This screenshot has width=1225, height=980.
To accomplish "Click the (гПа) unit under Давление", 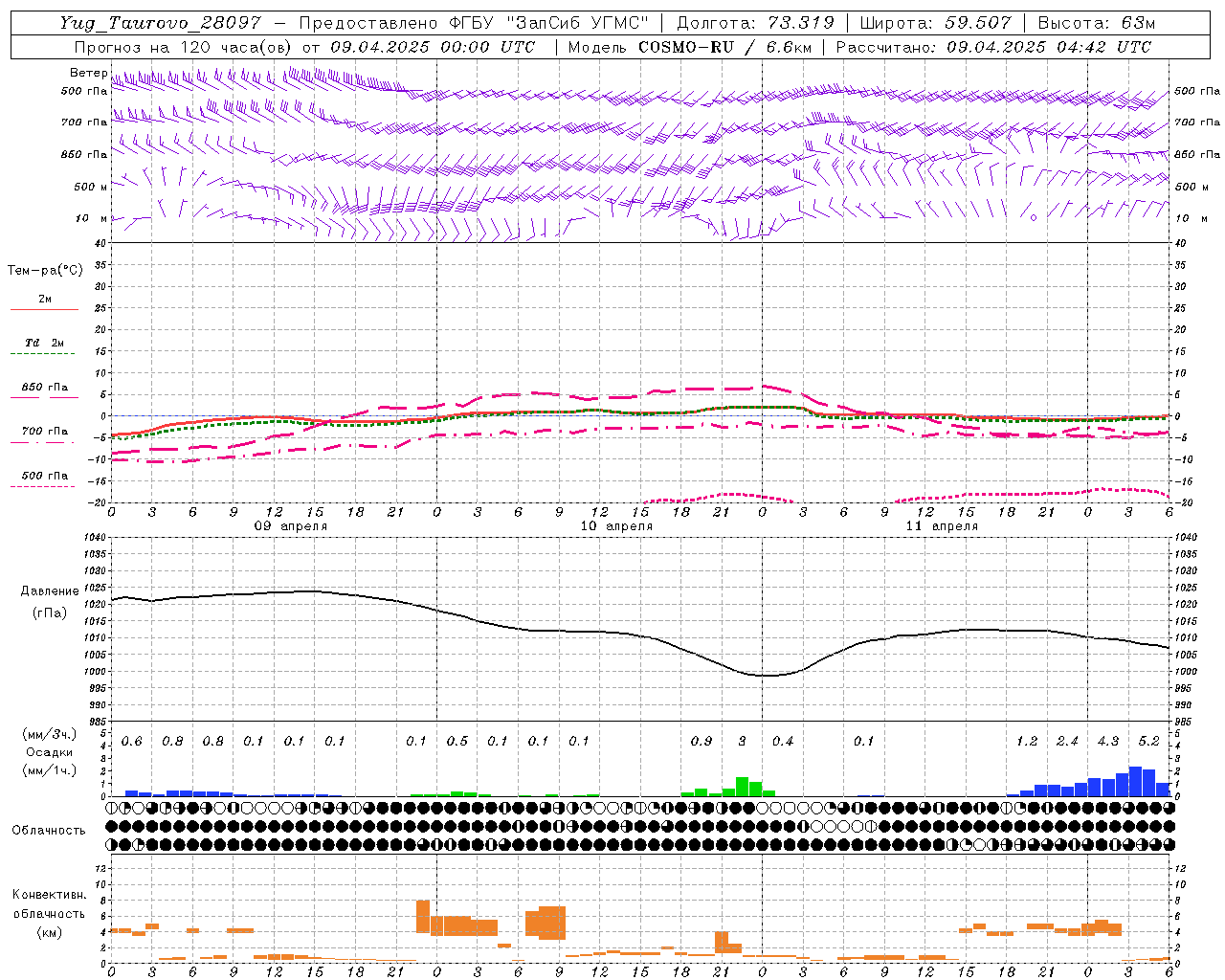I will (x=50, y=613).
